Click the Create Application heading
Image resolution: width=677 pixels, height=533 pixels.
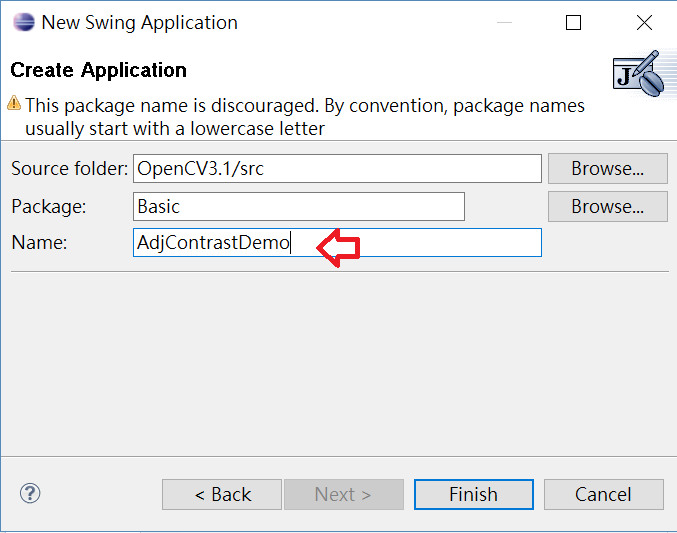(x=98, y=70)
